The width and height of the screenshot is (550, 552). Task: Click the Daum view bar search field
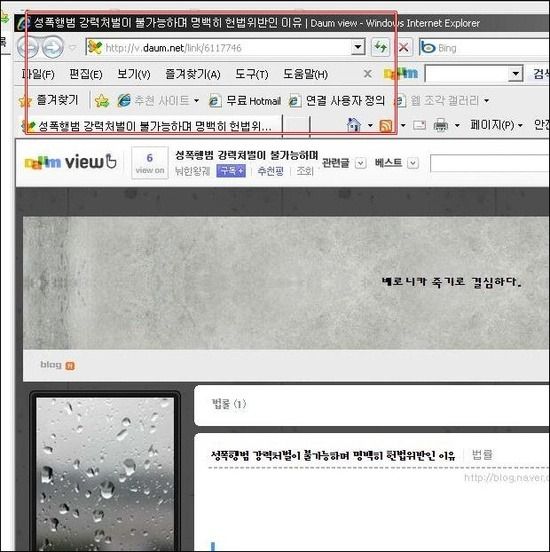(489, 164)
